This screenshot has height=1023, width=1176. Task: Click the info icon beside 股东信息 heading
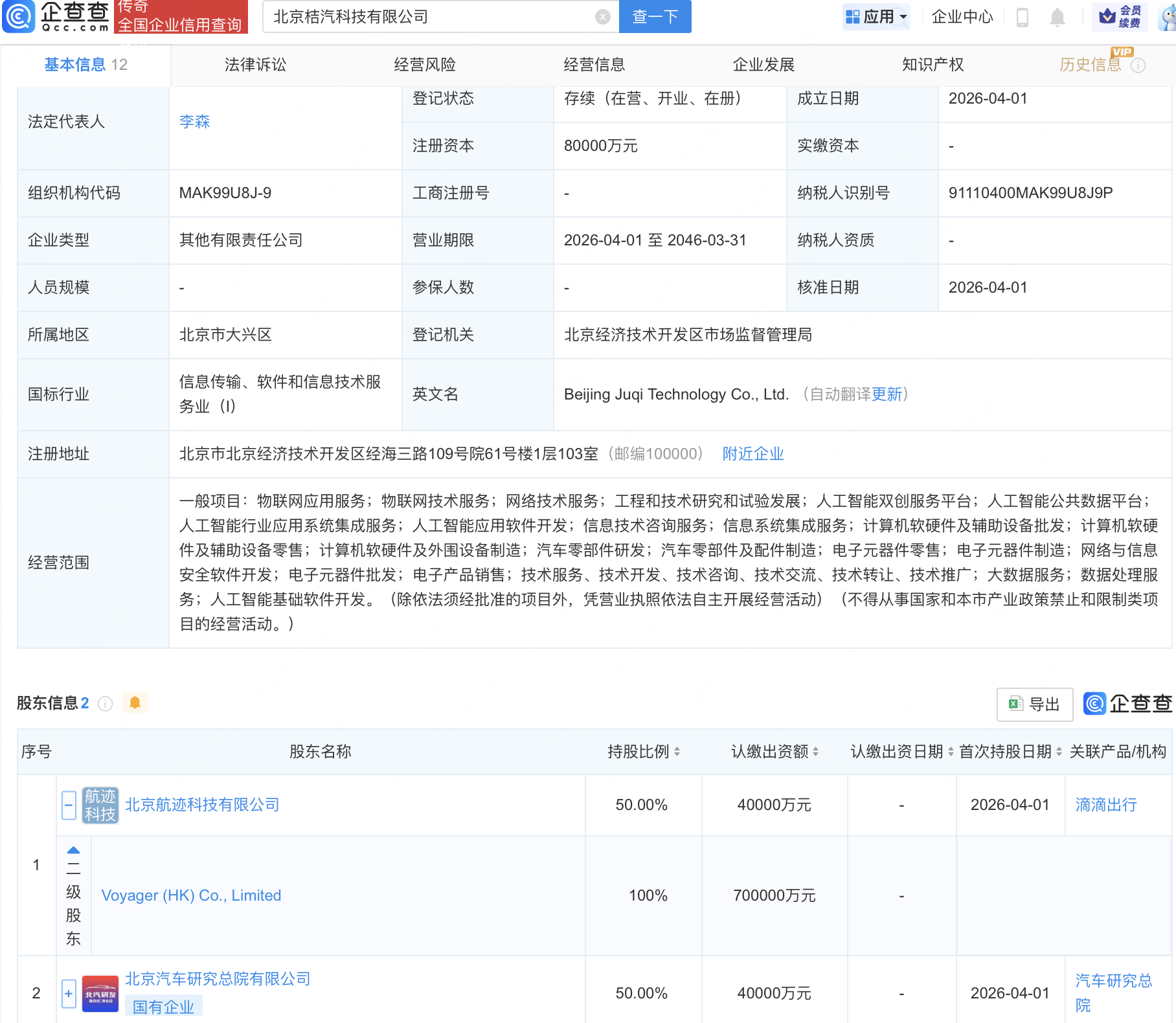[105, 704]
